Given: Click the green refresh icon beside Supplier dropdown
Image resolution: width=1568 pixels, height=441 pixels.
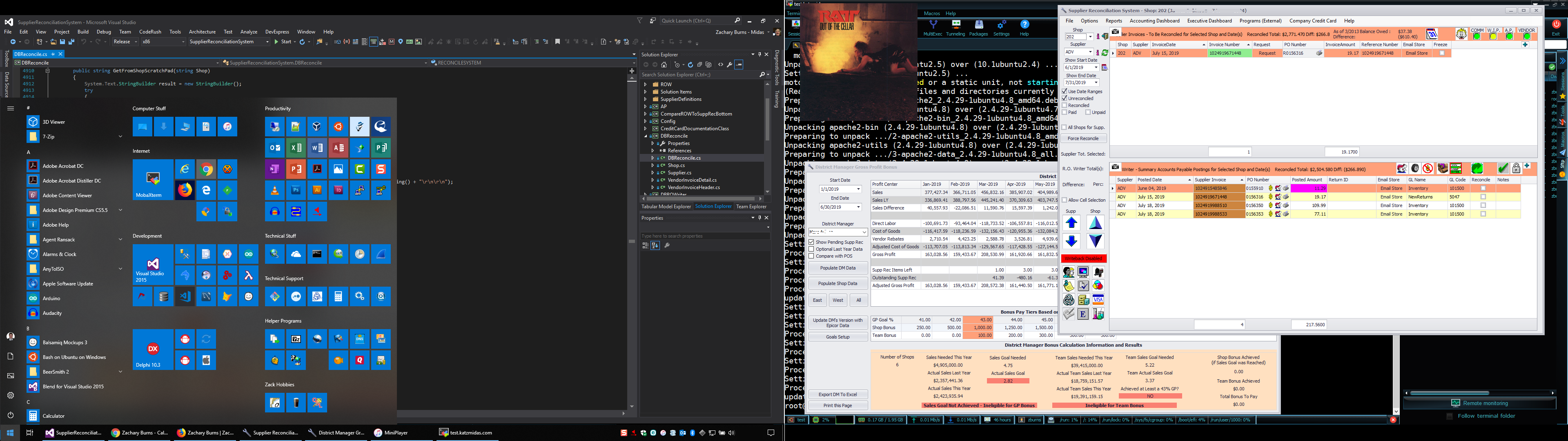Looking at the screenshot, I should 1105,52.
